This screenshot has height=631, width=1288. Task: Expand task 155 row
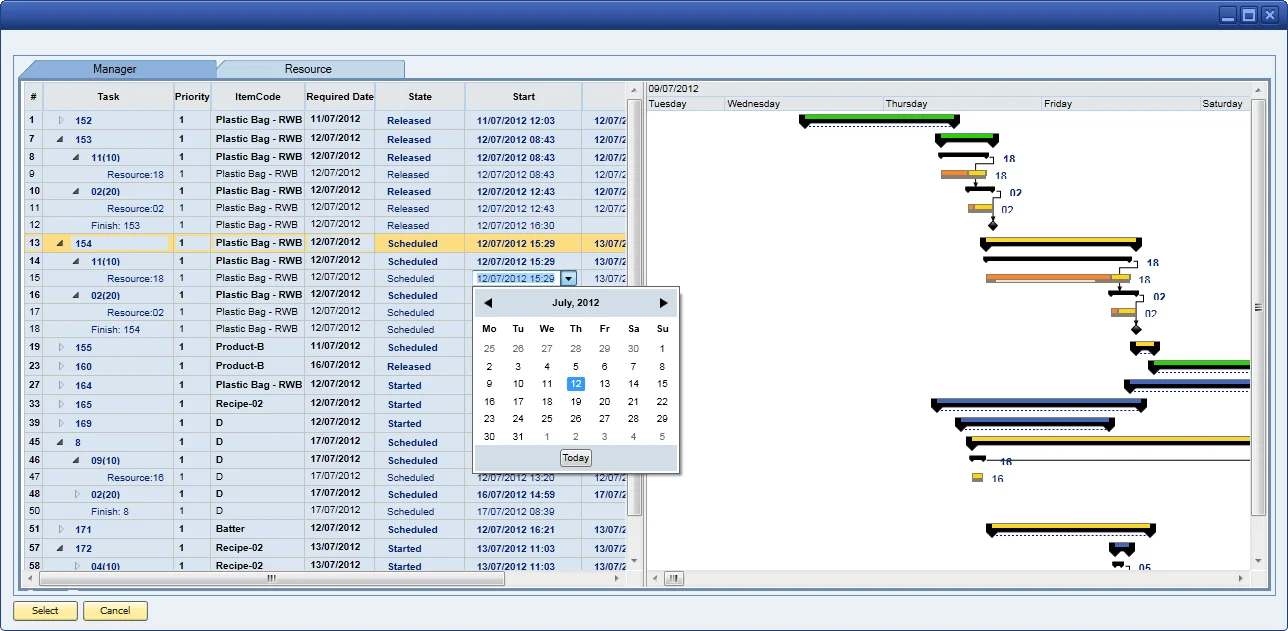(x=61, y=348)
